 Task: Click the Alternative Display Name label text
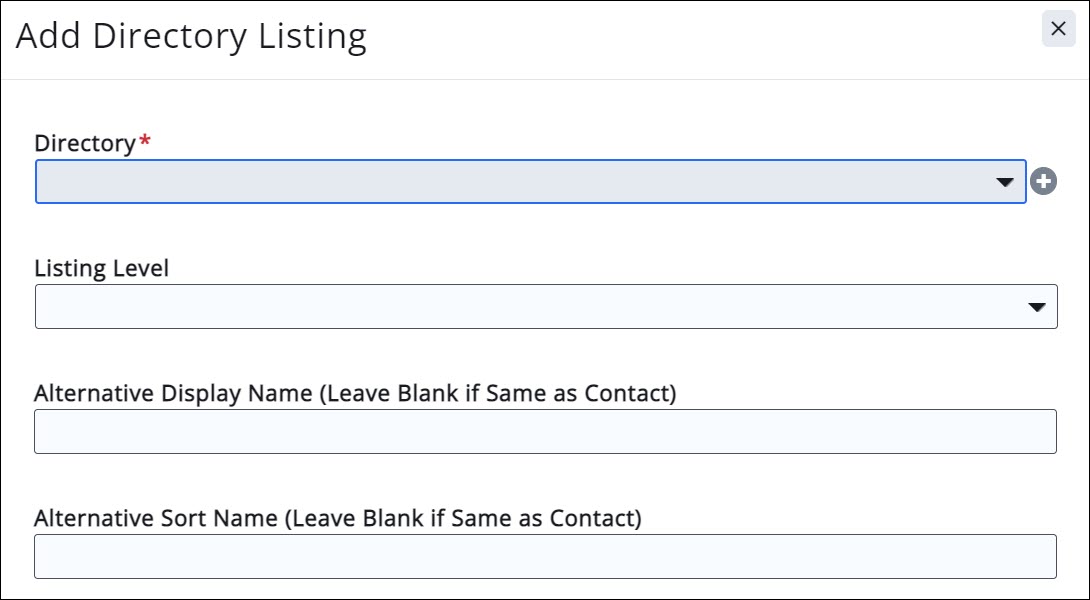(x=355, y=393)
